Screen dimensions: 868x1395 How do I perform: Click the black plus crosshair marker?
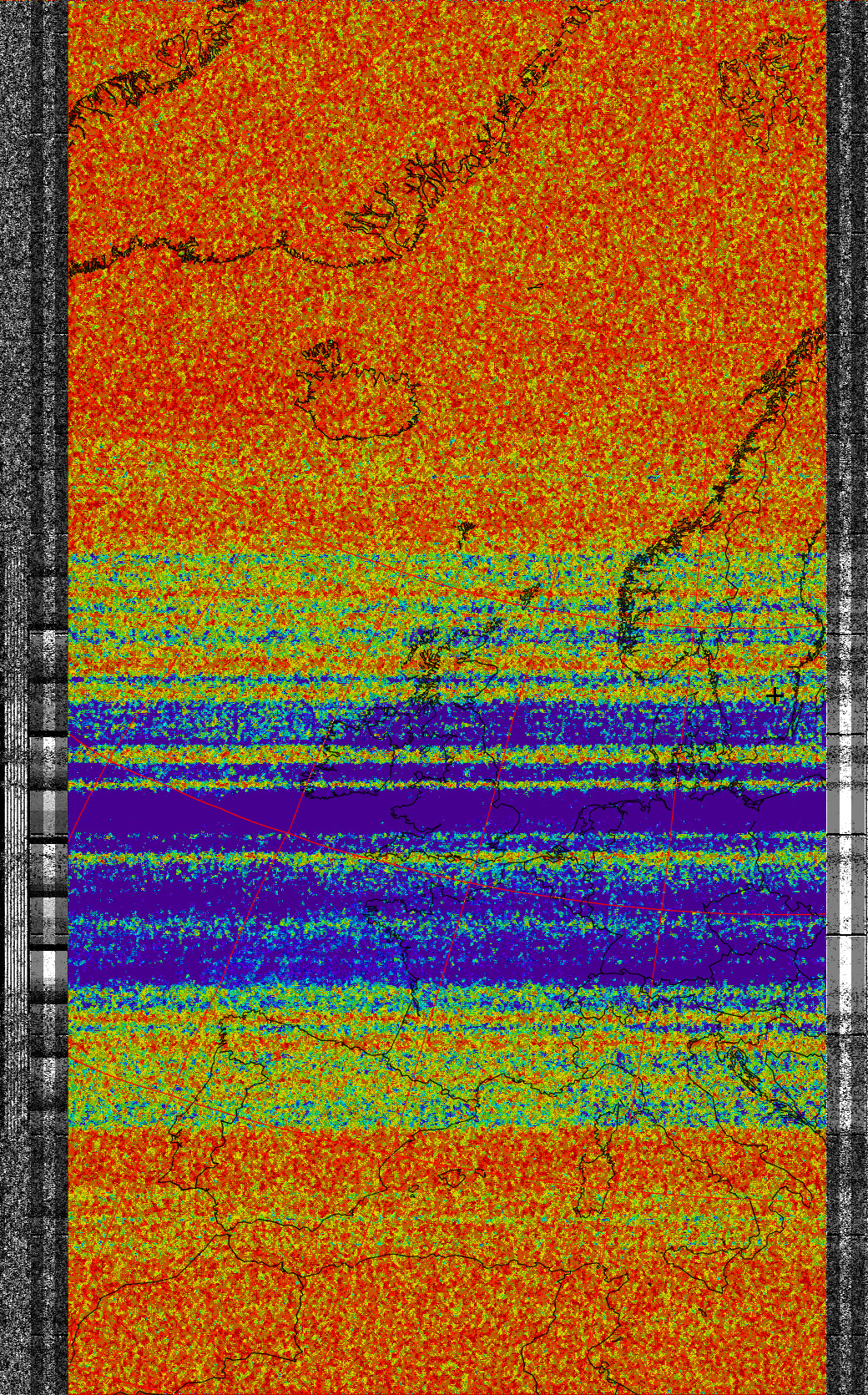pyautogui.click(x=775, y=695)
